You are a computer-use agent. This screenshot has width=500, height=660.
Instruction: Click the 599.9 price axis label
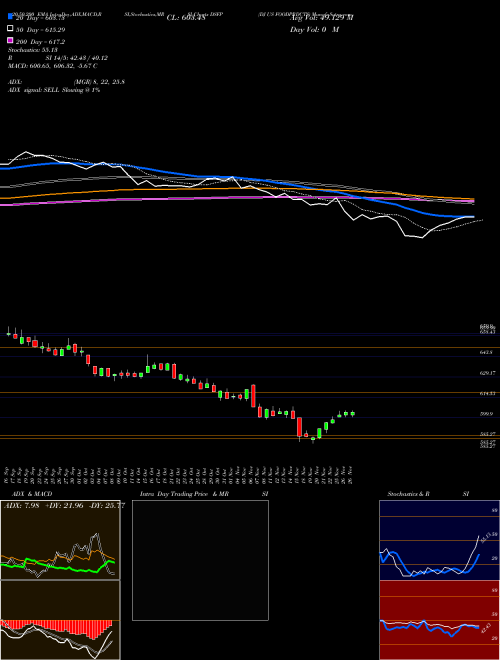[x=486, y=414]
